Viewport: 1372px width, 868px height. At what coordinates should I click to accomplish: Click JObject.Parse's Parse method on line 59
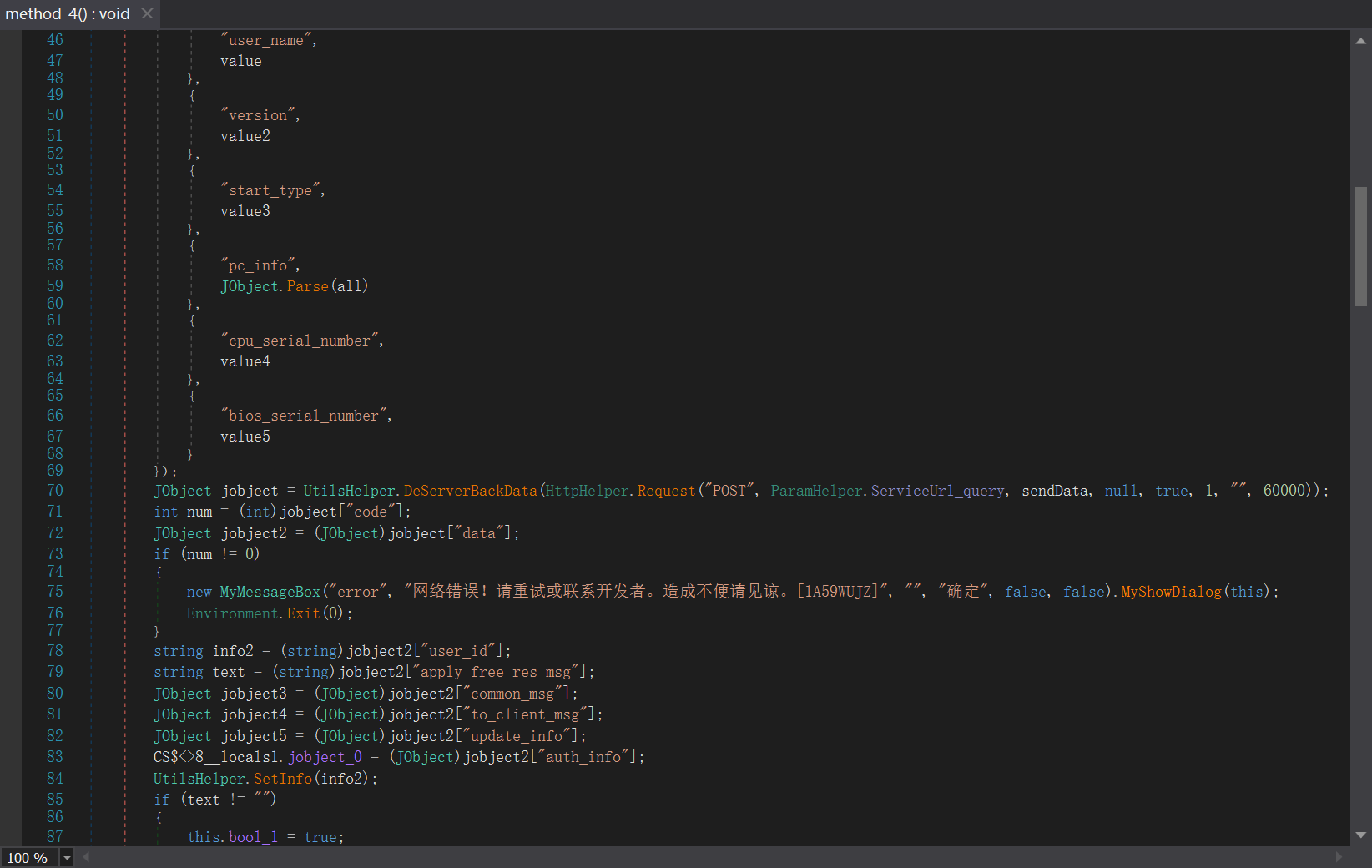click(308, 286)
